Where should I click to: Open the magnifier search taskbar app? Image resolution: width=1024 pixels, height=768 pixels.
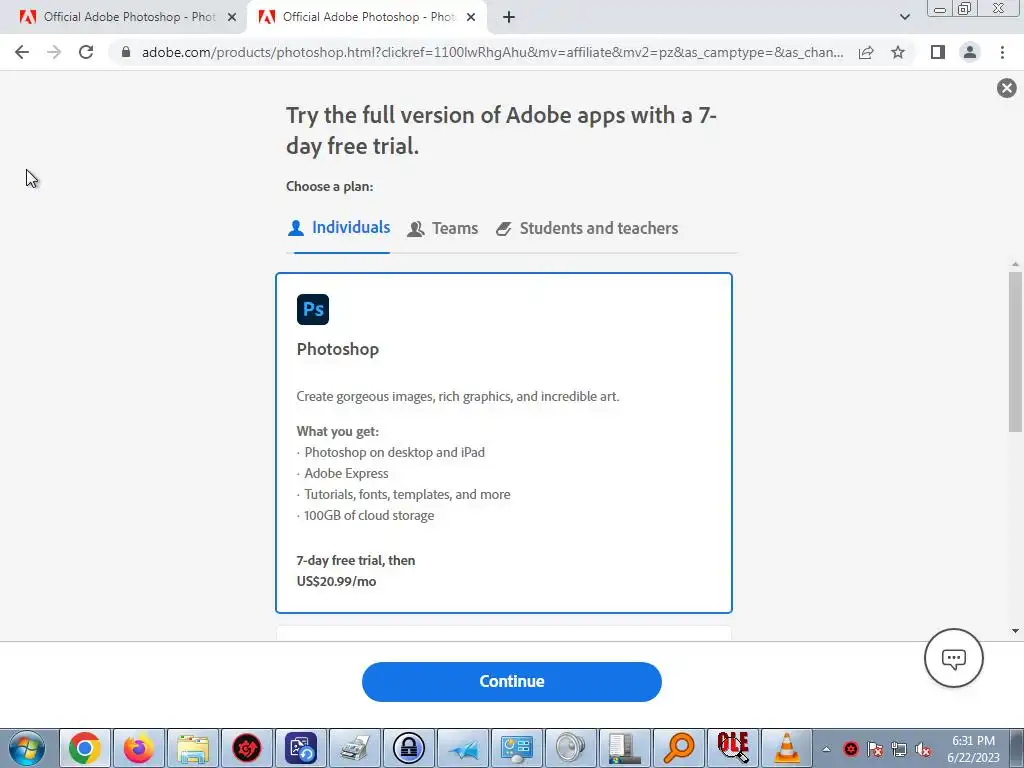pyautogui.click(x=679, y=748)
